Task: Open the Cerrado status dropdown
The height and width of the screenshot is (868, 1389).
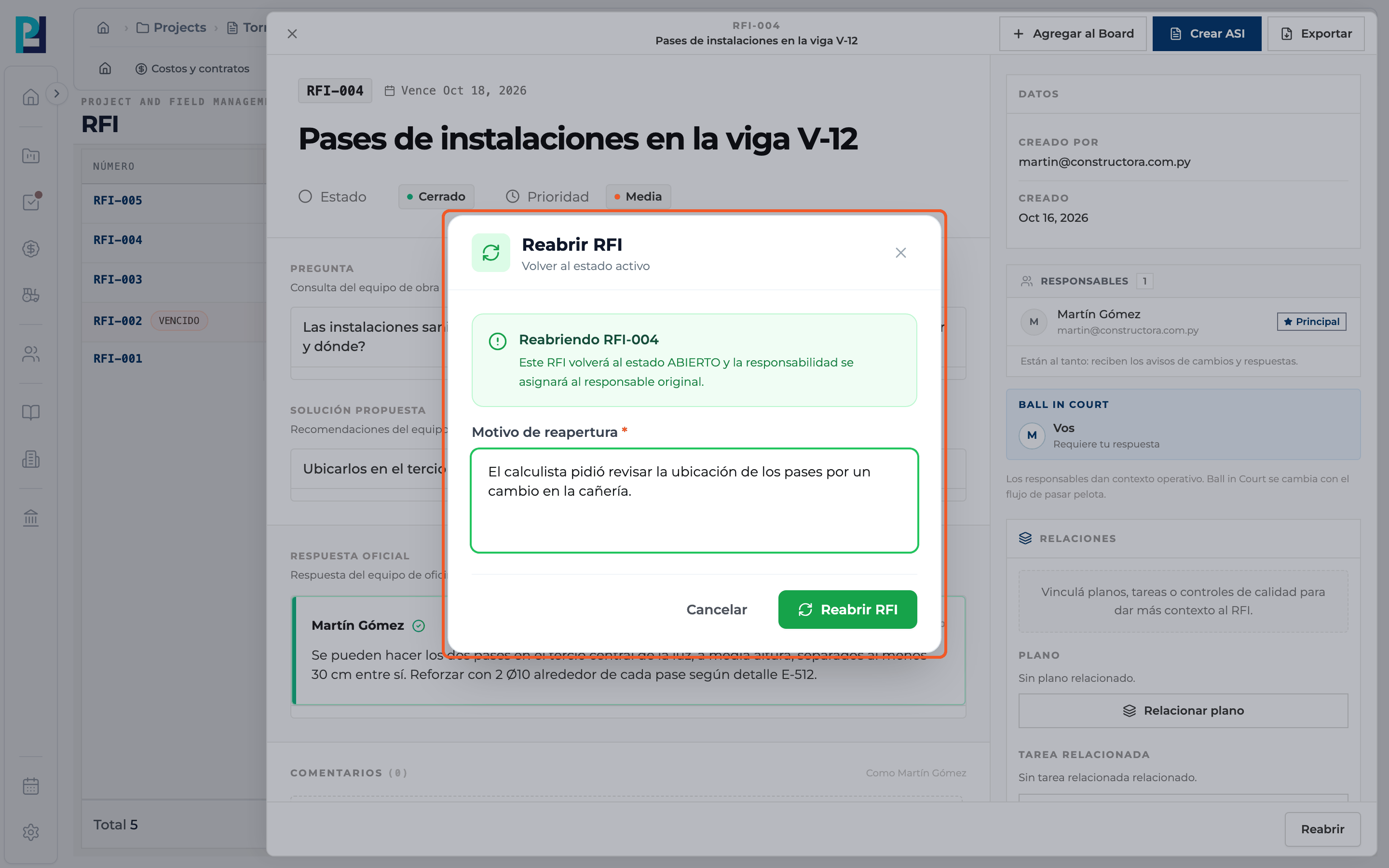Action: 436,196
